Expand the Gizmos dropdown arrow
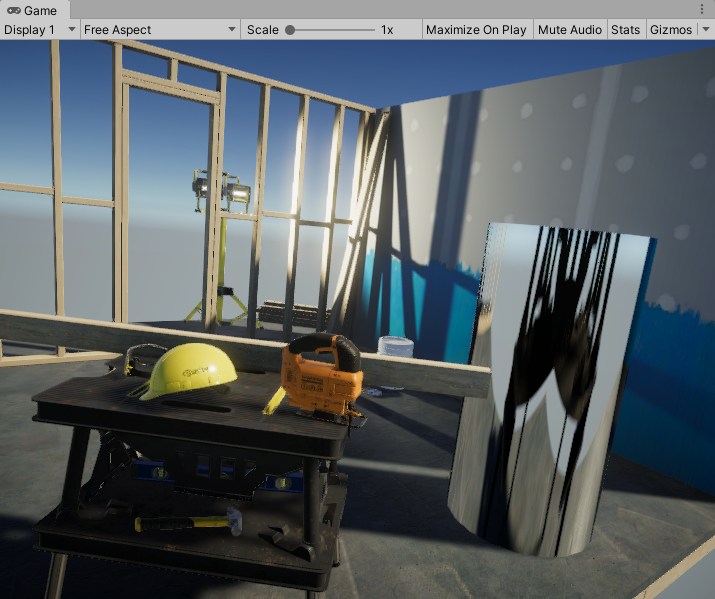 coord(705,30)
